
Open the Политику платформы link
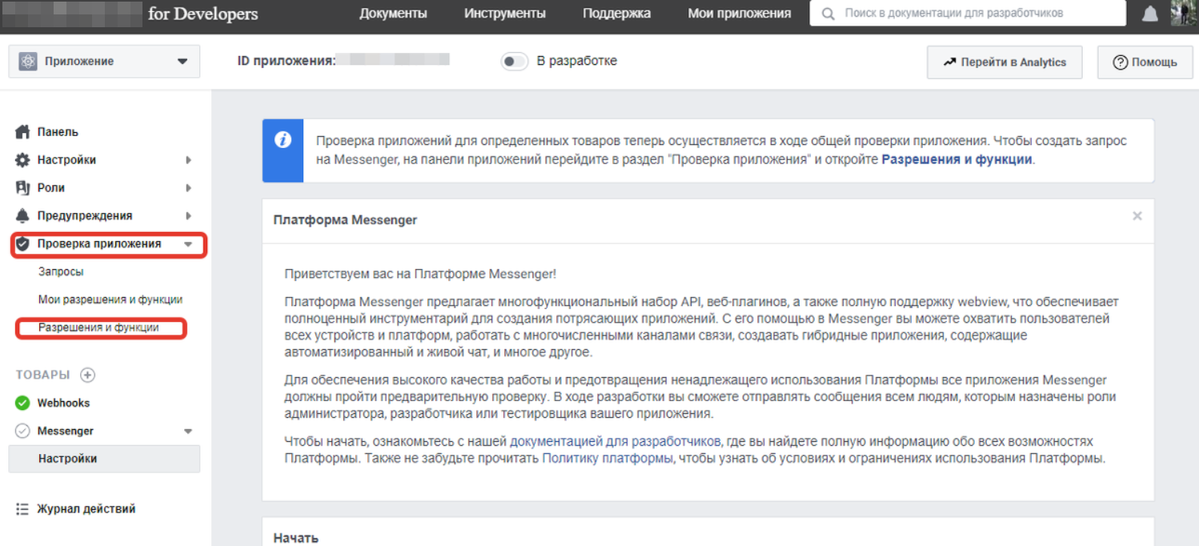[608, 458]
